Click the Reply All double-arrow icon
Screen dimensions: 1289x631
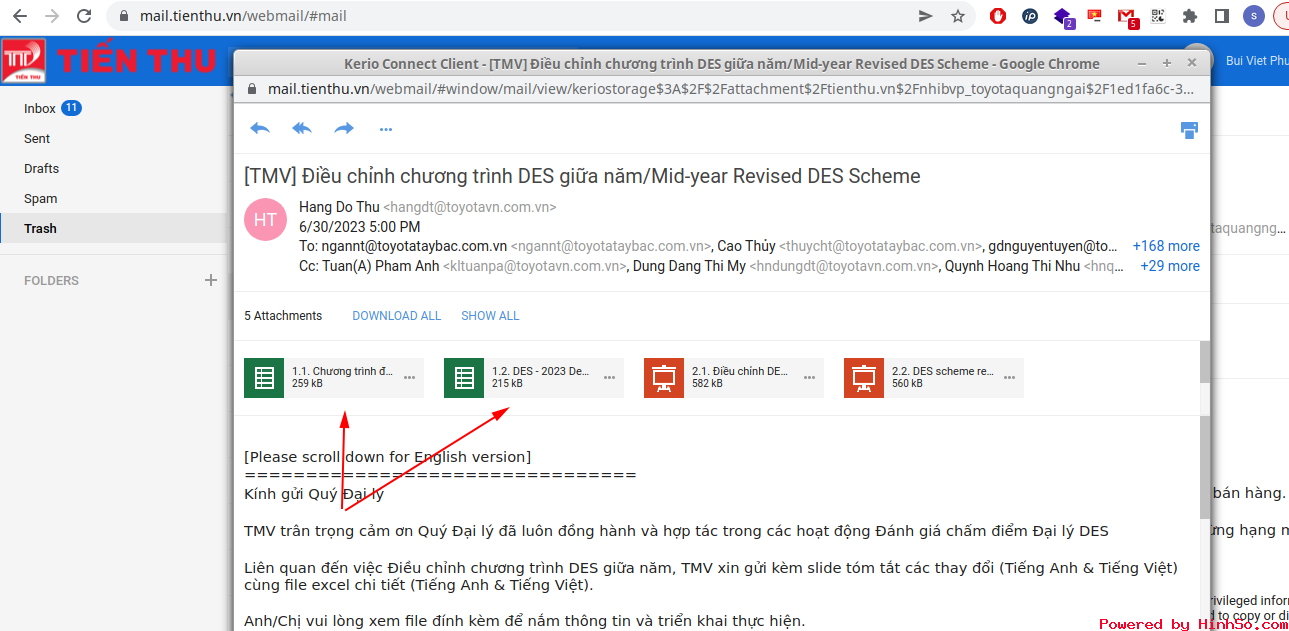302,129
